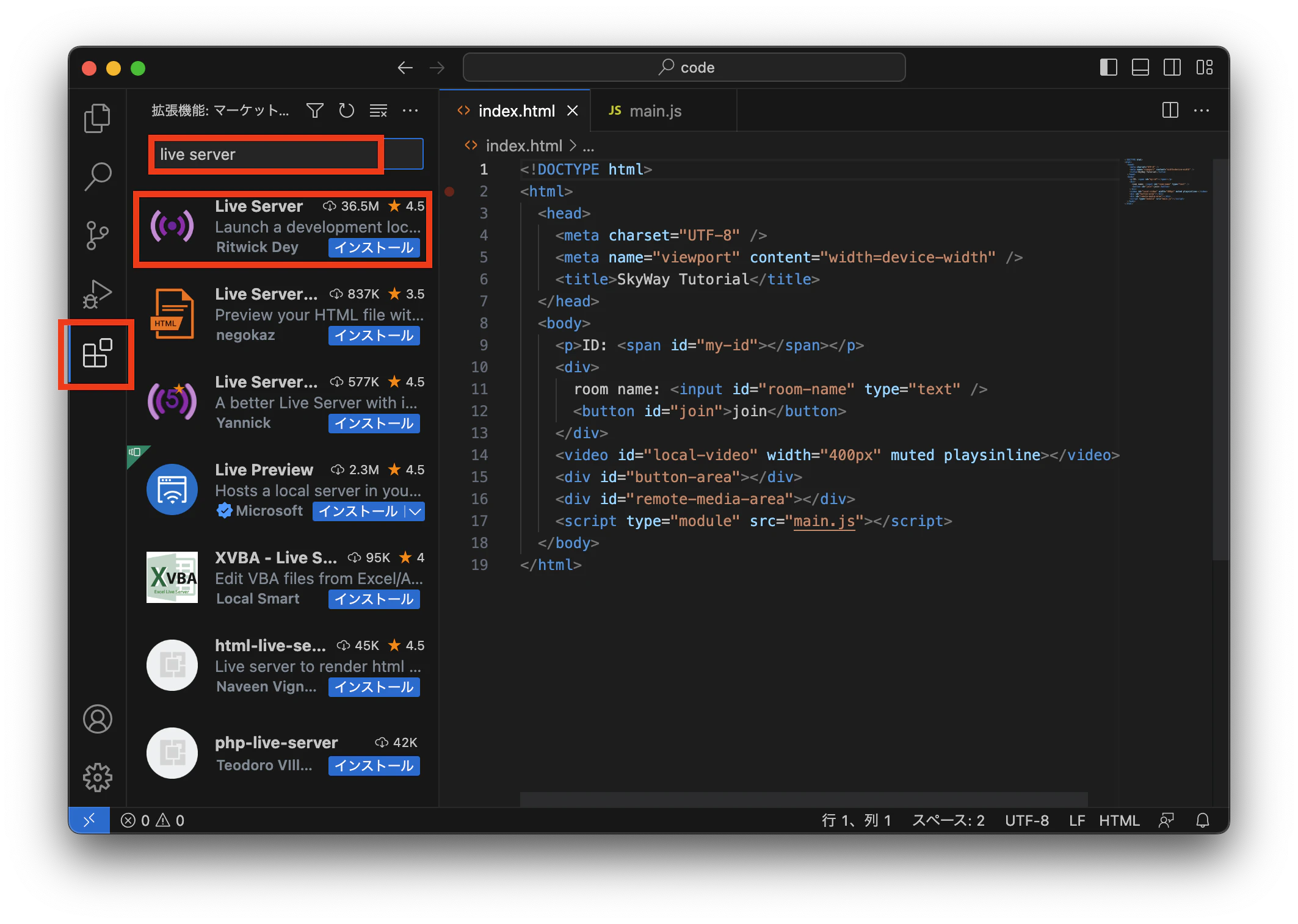1298x924 pixels.
Task: Open the Extensions view icon
Action: (x=97, y=353)
